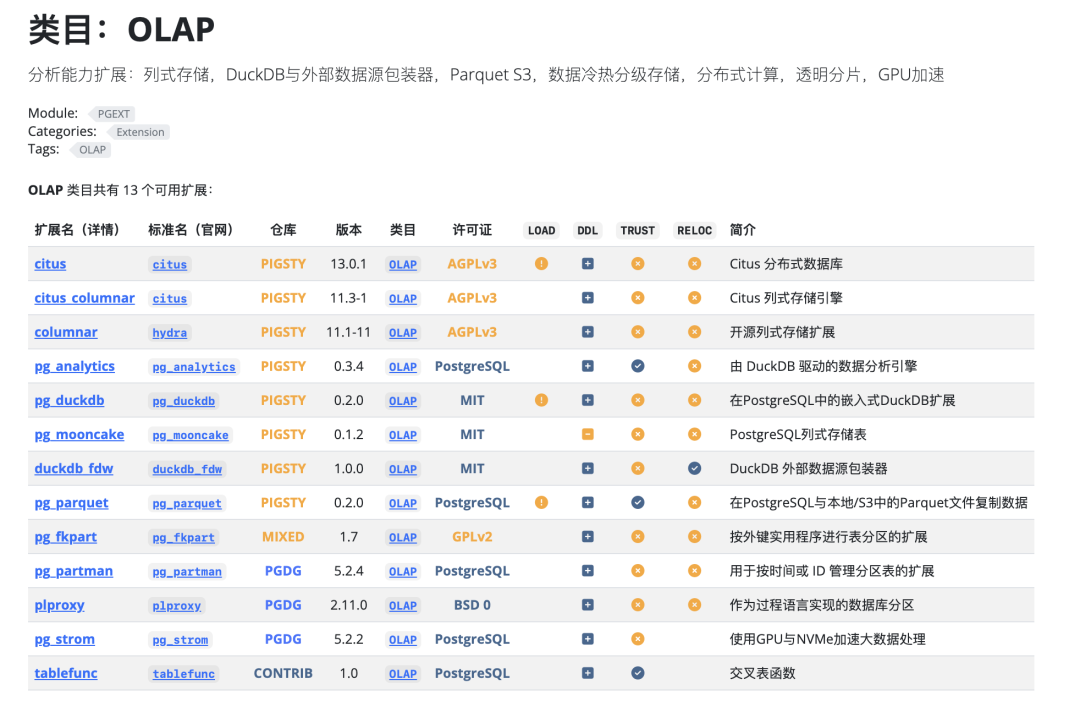Click the RELOC checkmark icon for duckdb_fdw
Viewport: 1080px width, 701px height.
pos(694,469)
